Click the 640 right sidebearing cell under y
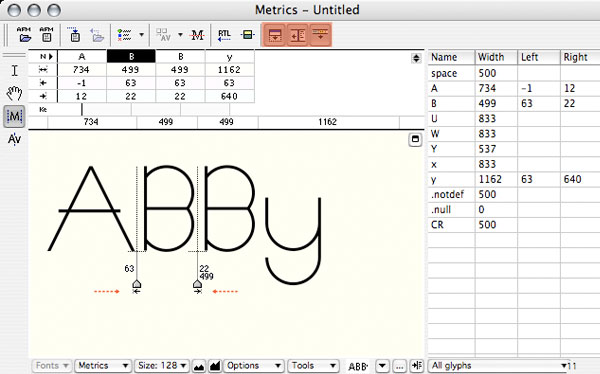The height and width of the screenshot is (374, 600). point(230,96)
